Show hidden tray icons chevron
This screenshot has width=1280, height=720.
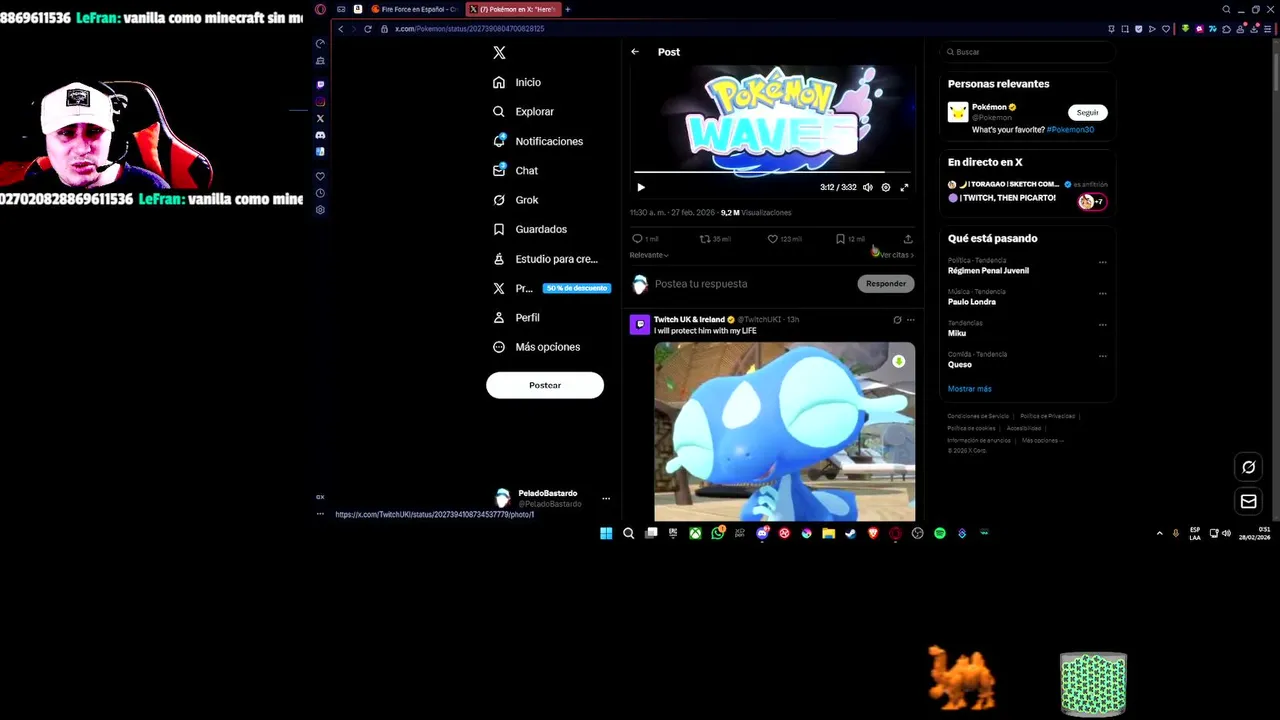1160,534
